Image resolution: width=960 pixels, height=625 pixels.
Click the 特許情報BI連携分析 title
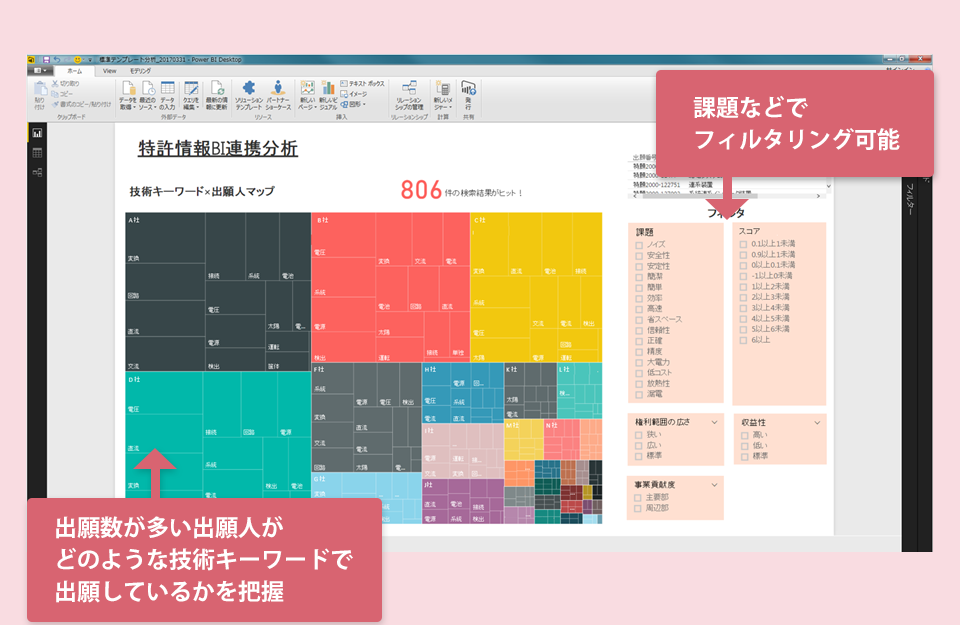coord(218,149)
